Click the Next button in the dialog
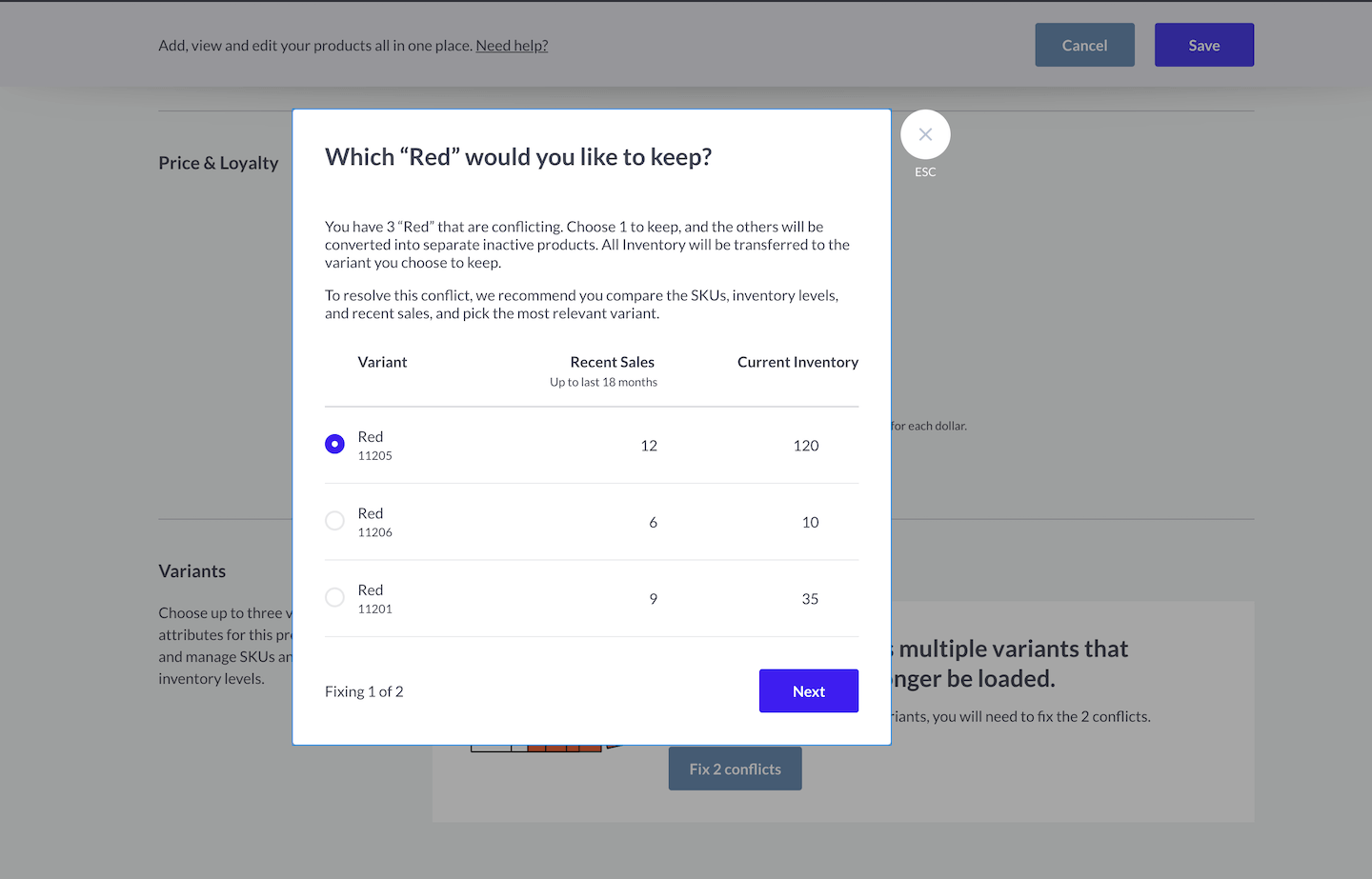Viewport: 1372px width, 879px height. [x=808, y=691]
